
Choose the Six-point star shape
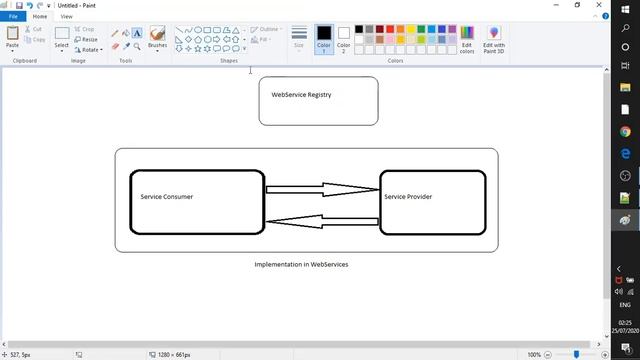point(207,49)
